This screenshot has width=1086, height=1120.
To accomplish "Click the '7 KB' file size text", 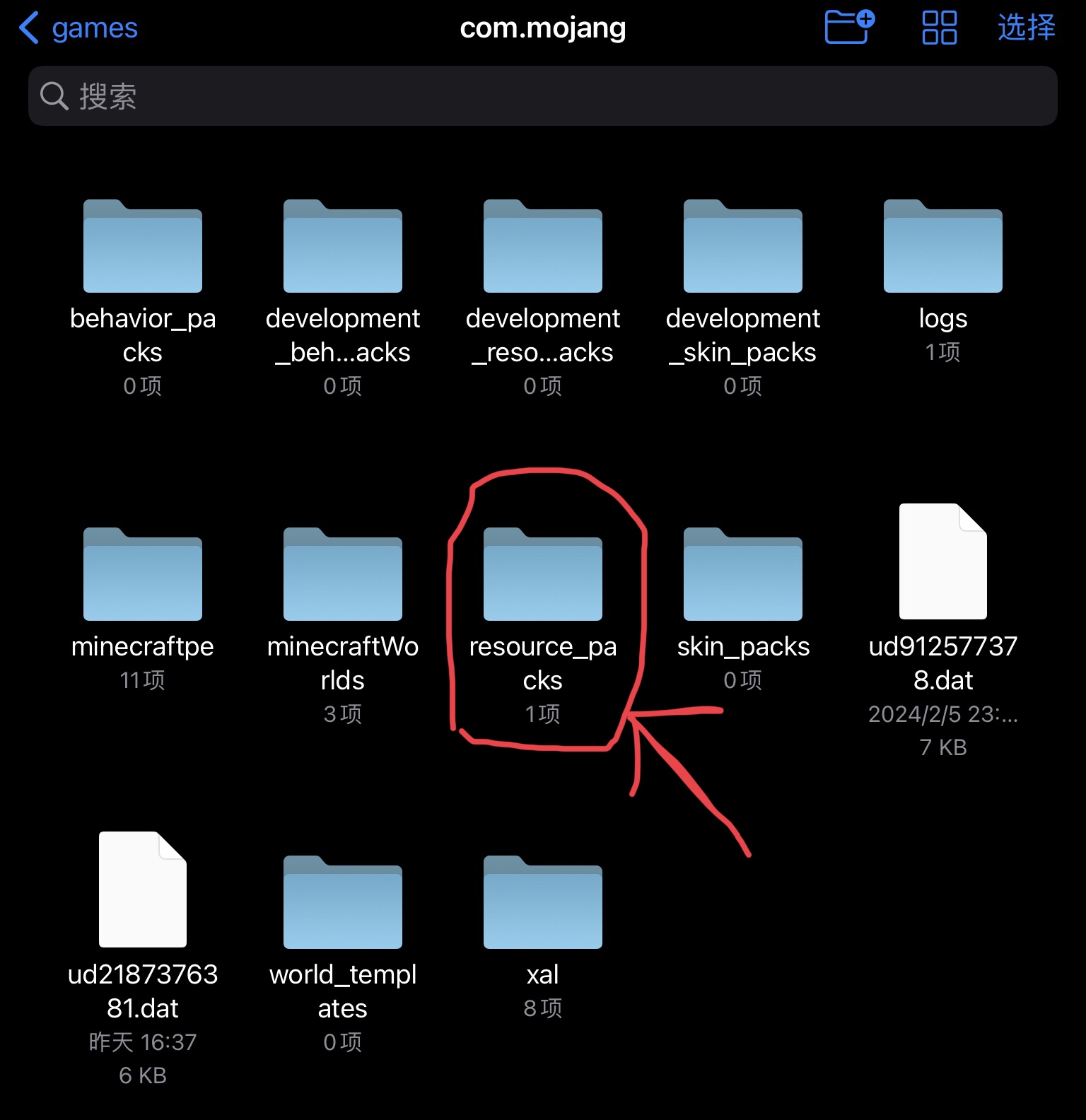I will pyautogui.click(x=943, y=747).
